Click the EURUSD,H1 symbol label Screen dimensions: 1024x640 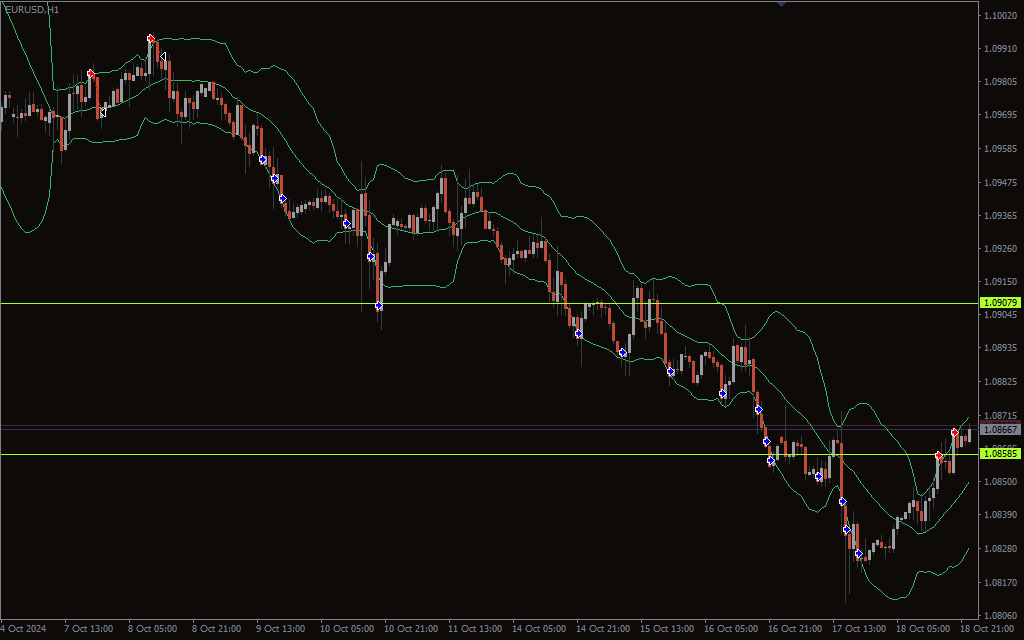(x=32, y=8)
